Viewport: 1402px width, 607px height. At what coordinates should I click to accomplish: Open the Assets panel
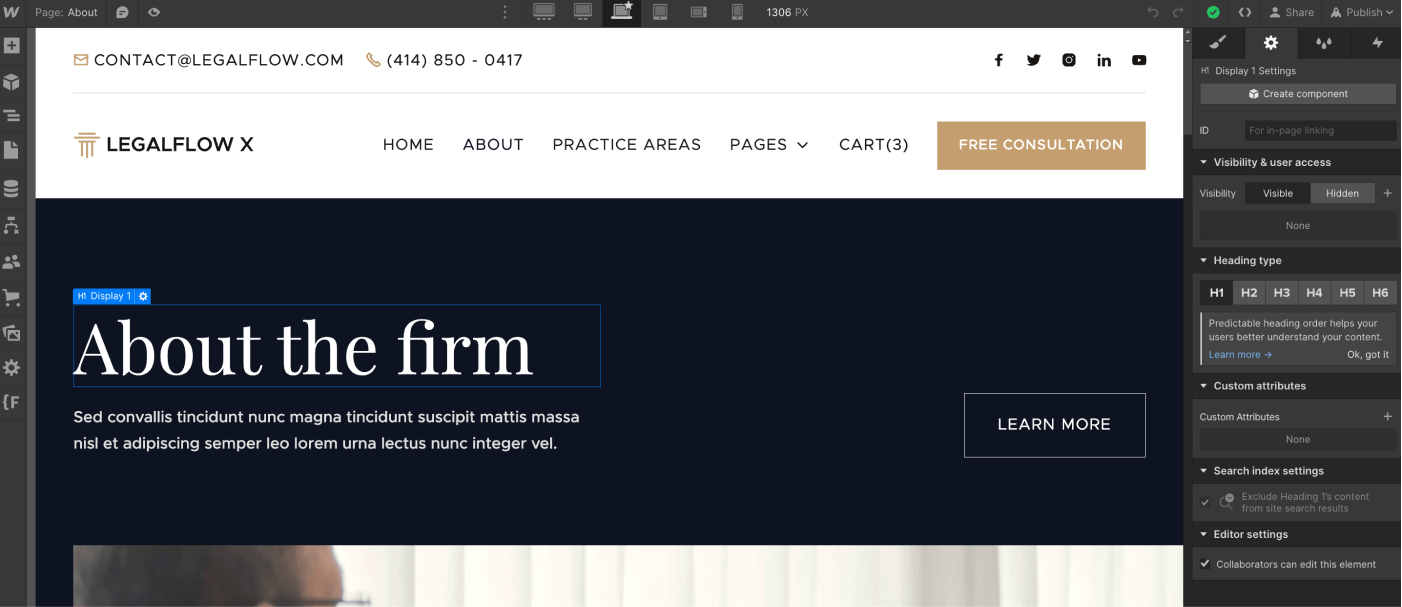tap(14, 332)
